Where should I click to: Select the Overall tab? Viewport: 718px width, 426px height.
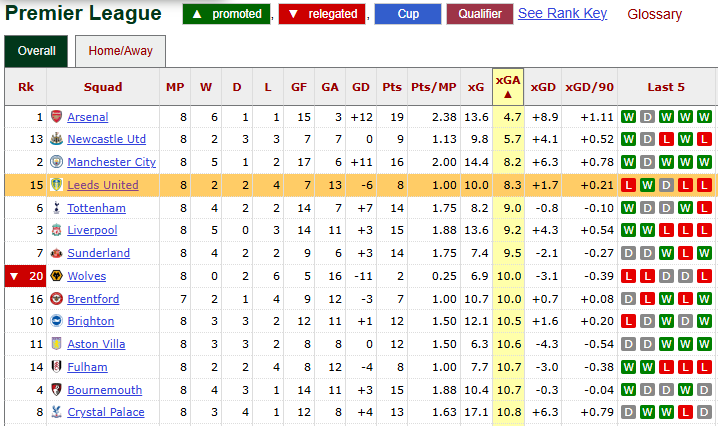pos(36,51)
